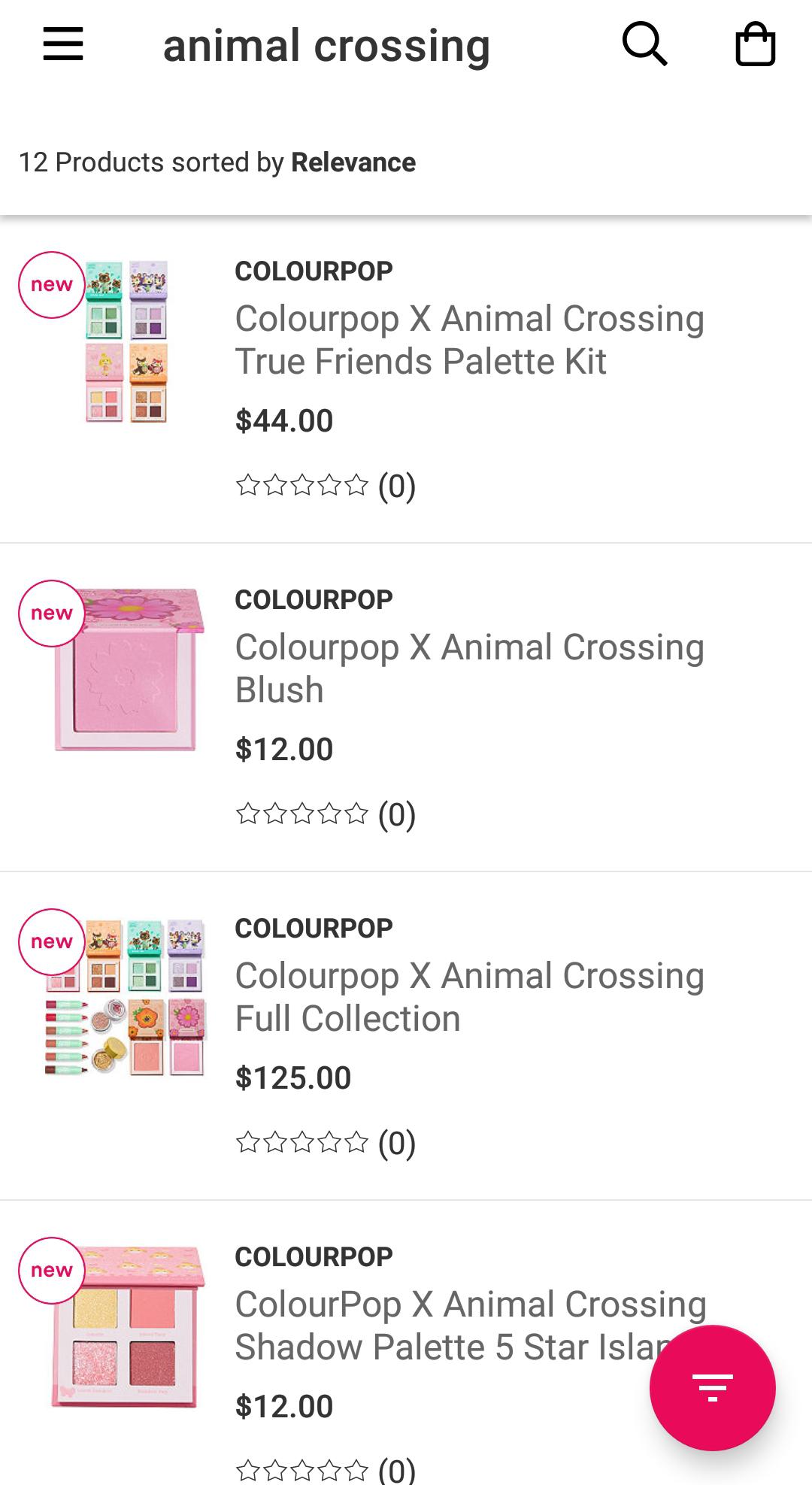
Task: Open Colourpop X Animal Crossing Full Collection
Action: point(468,998)
